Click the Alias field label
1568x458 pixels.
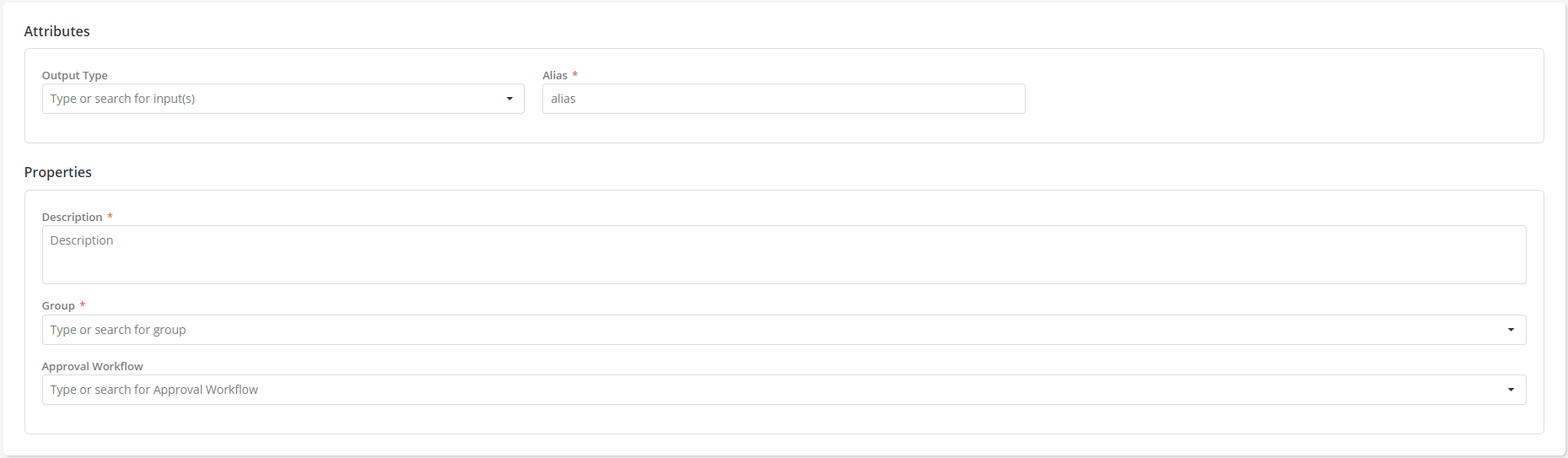[555, 75]
